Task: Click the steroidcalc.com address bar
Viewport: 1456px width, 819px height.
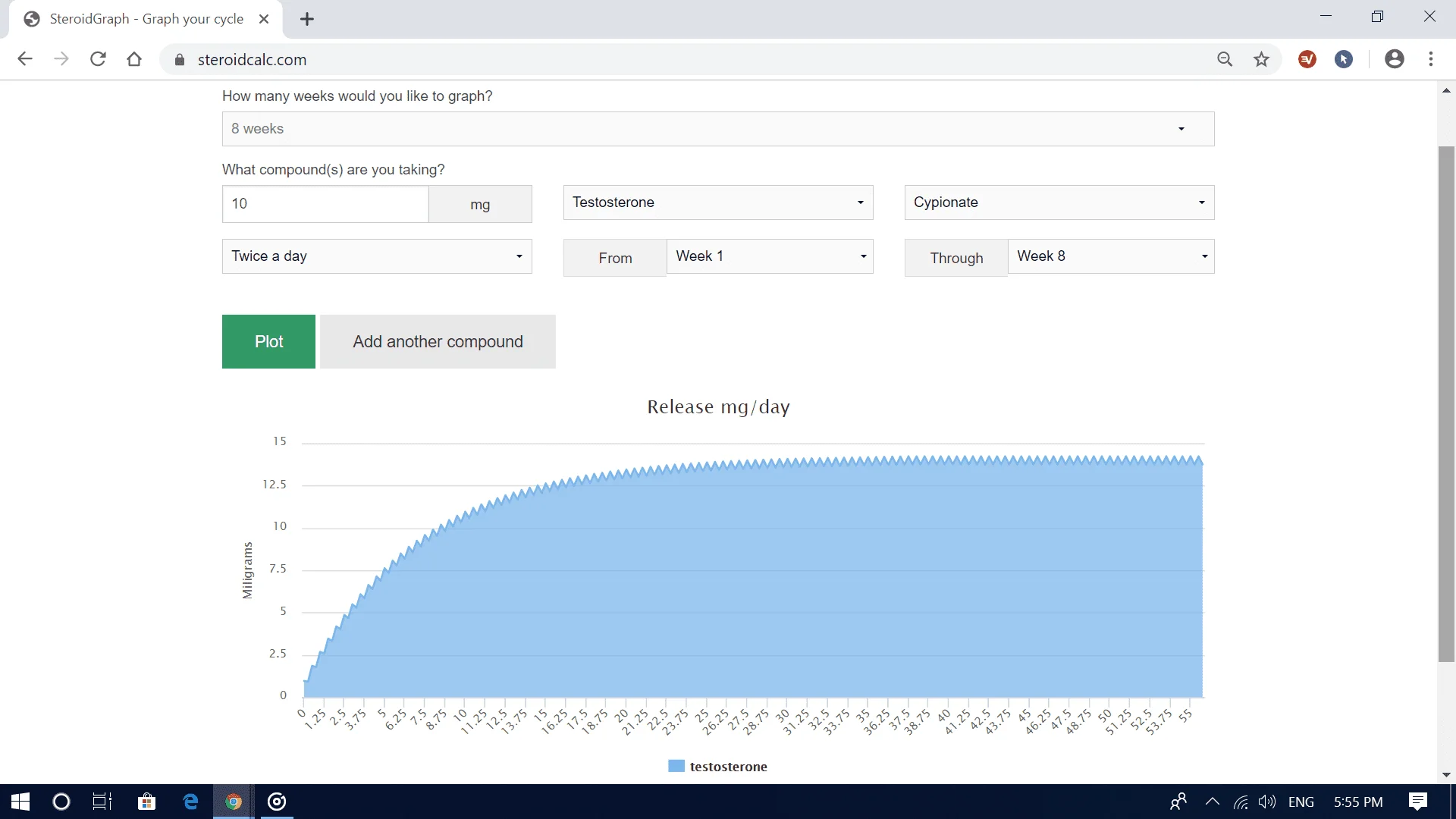Action: point(253,60)
